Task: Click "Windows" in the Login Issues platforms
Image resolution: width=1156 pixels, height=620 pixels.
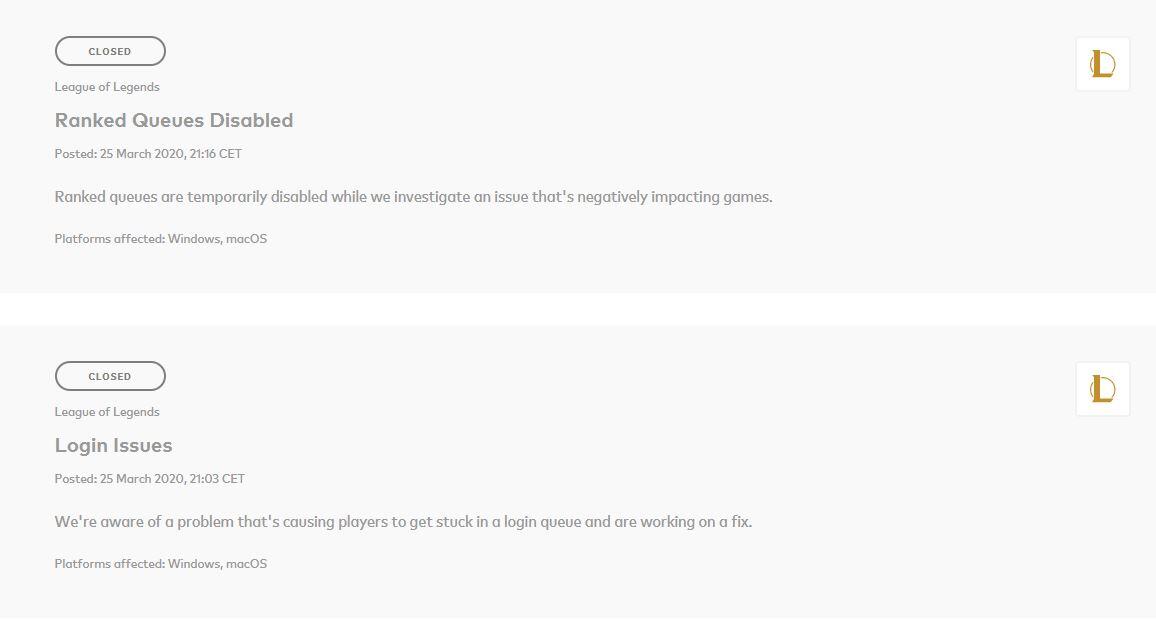Action: (194, 564)
